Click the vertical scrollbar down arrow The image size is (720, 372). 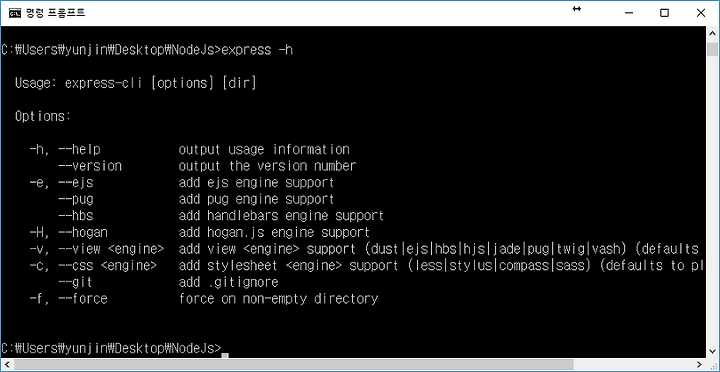click(712, 352)
